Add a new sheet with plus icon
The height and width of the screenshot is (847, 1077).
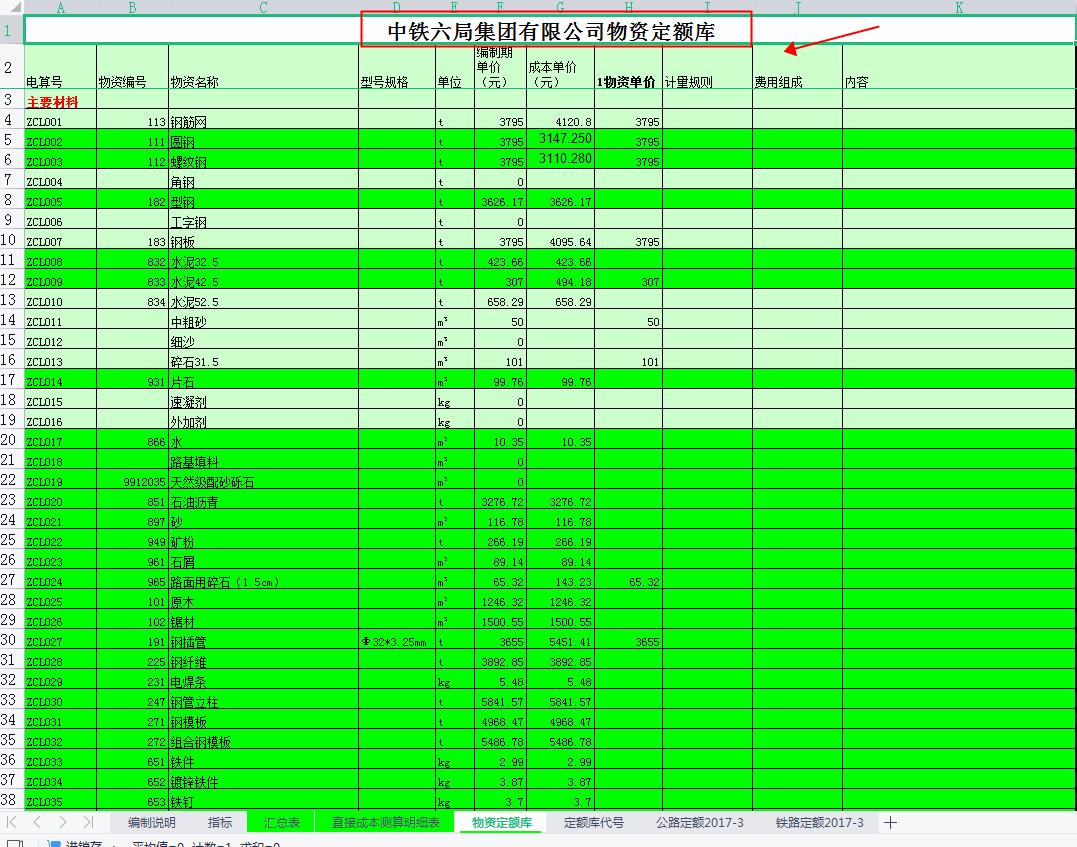coord(890,822)
